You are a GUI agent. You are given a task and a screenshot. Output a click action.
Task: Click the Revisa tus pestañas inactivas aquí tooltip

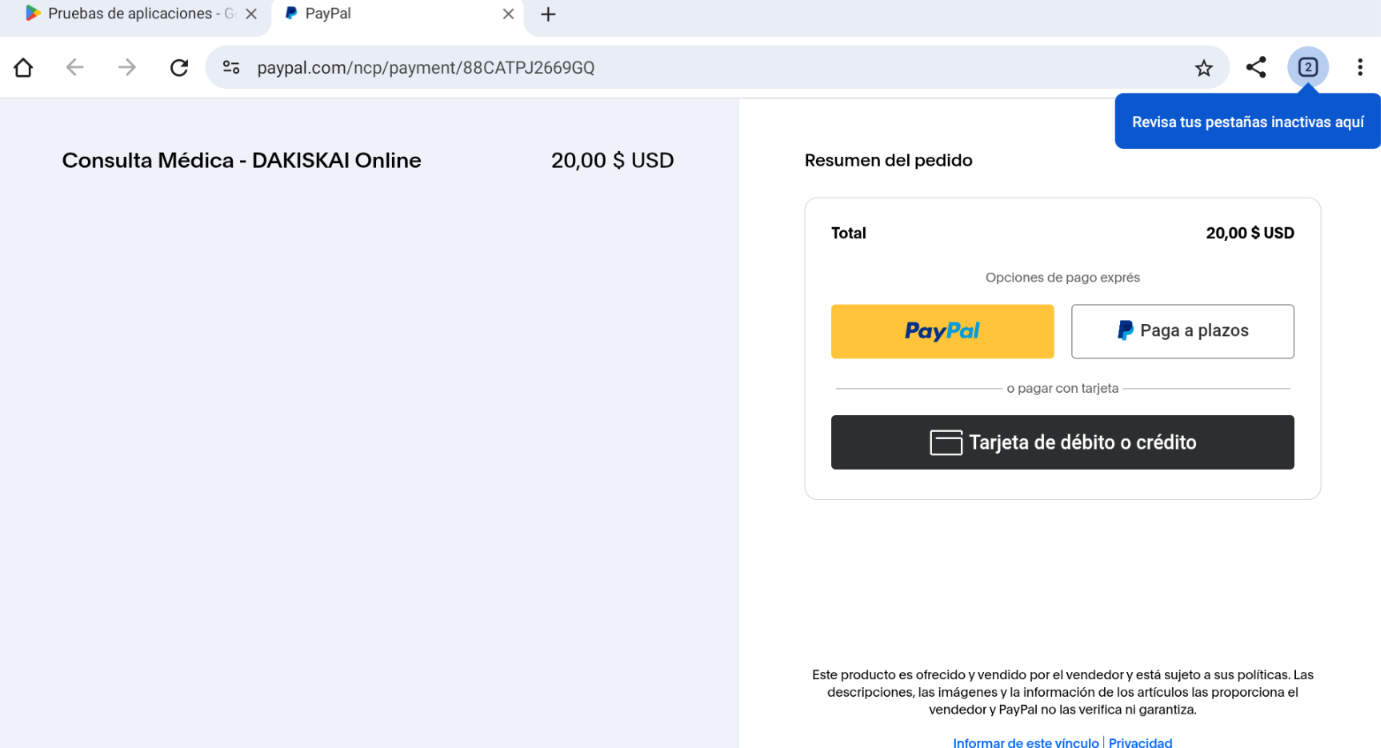click(1248, 122)
